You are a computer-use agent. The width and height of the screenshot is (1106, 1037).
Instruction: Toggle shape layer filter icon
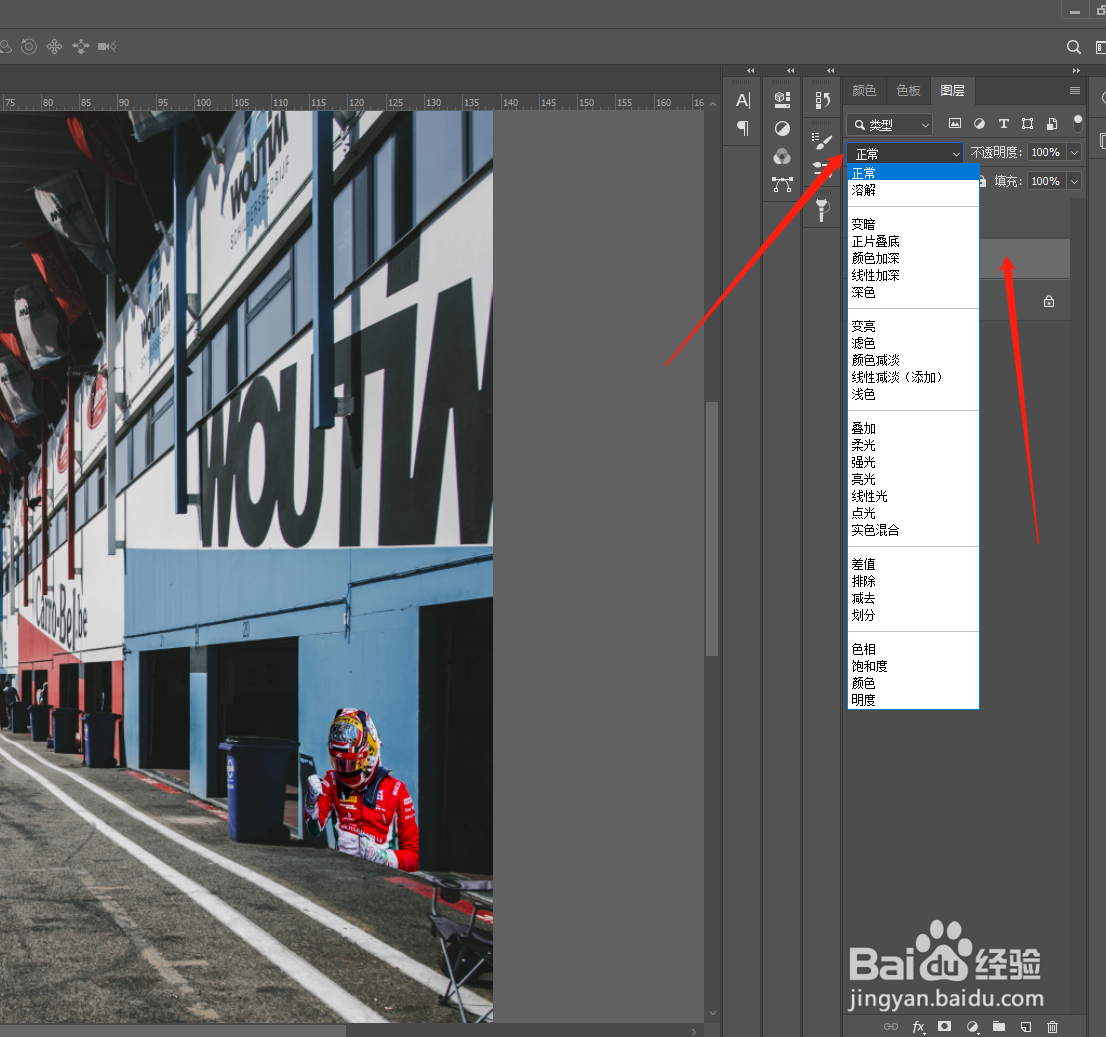tap(1028, 123)
